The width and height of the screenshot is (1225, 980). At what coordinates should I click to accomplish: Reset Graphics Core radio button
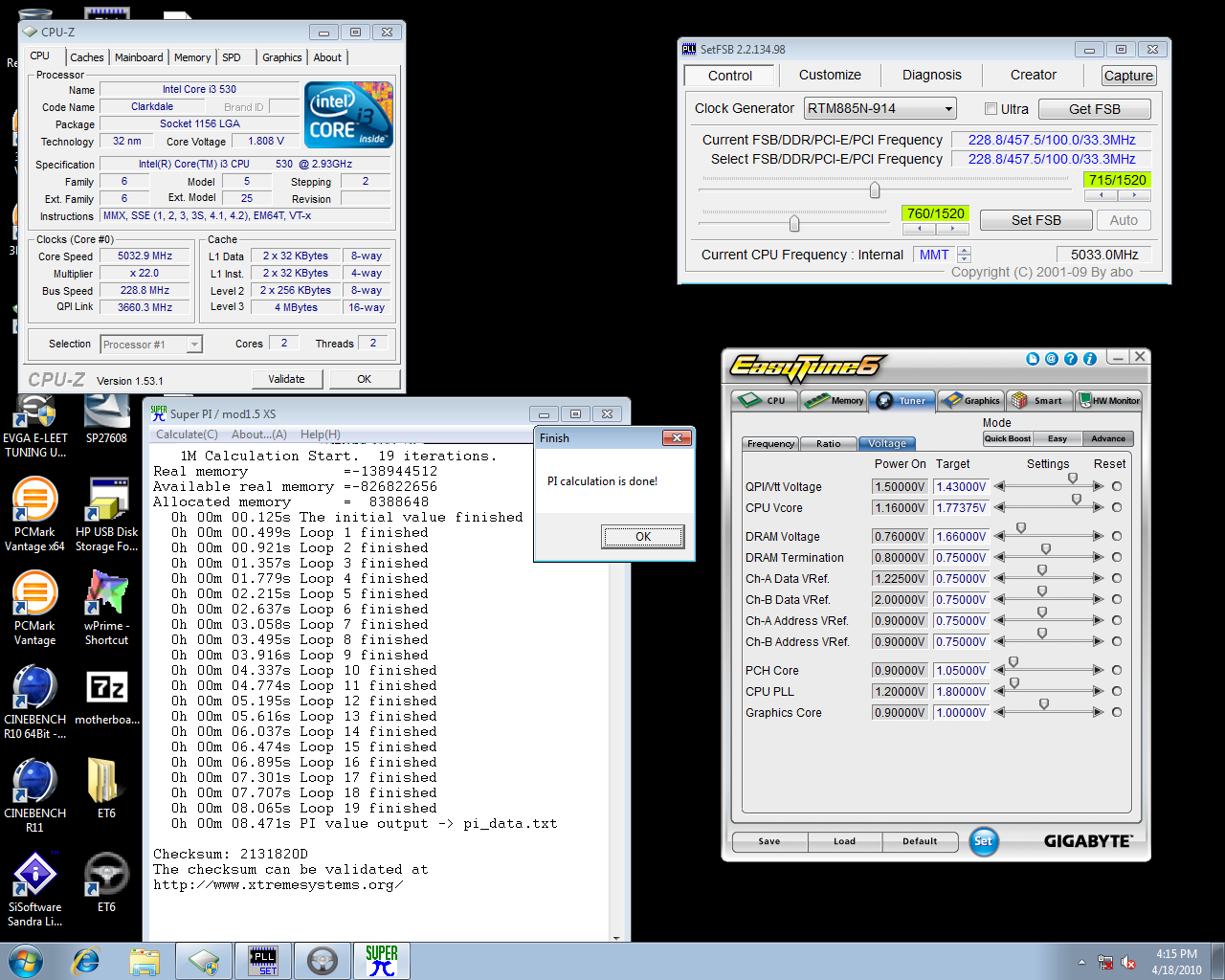[1117, 712]
